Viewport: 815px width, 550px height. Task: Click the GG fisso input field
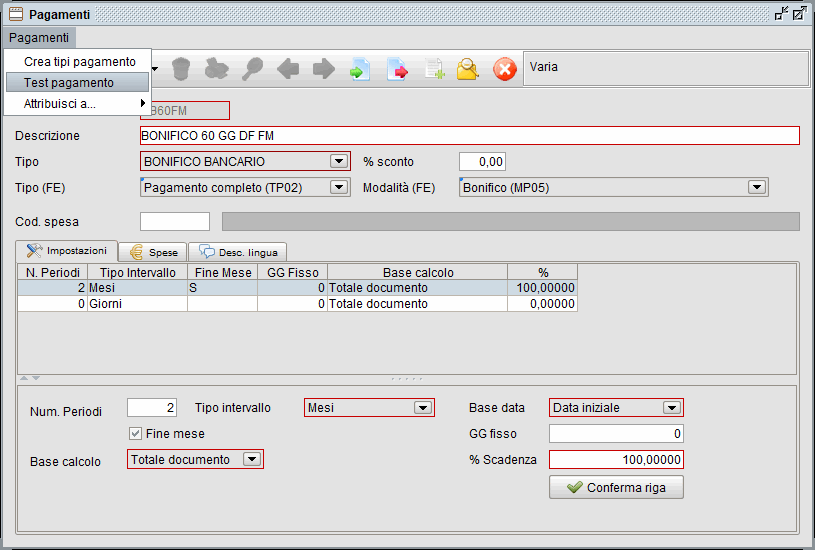(616, 434)
